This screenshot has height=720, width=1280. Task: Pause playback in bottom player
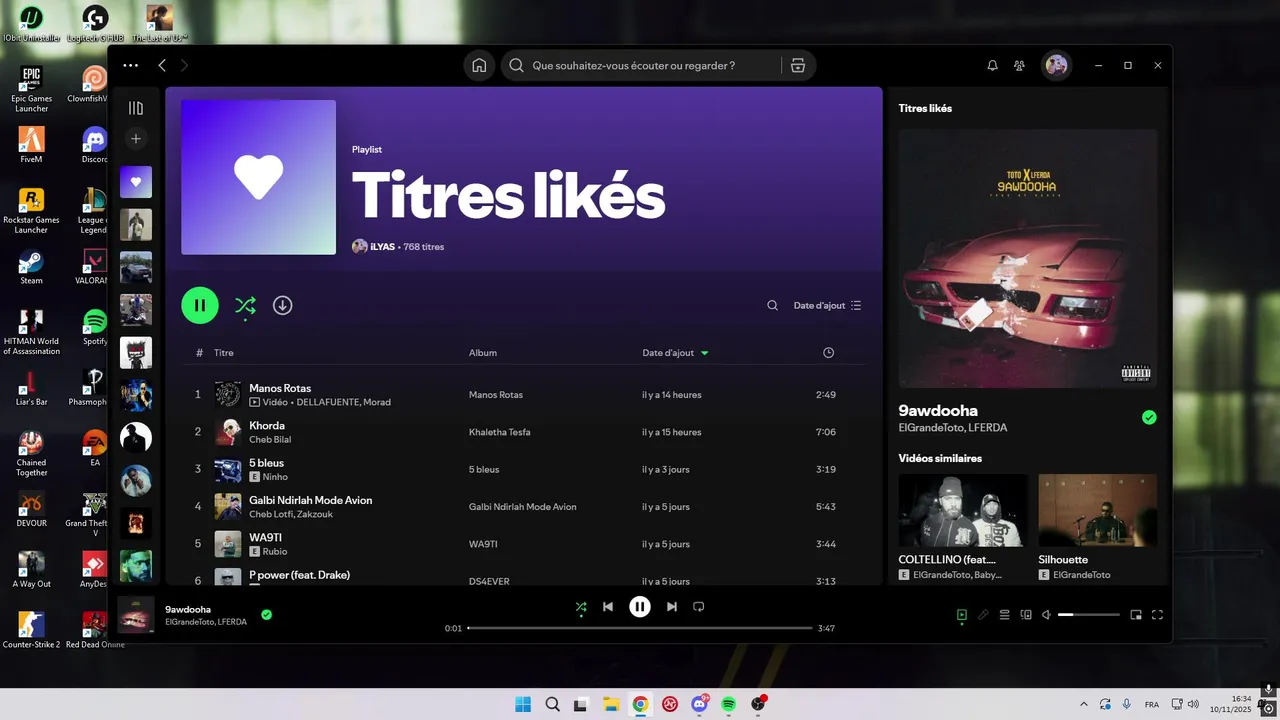[x=640, y=606]
